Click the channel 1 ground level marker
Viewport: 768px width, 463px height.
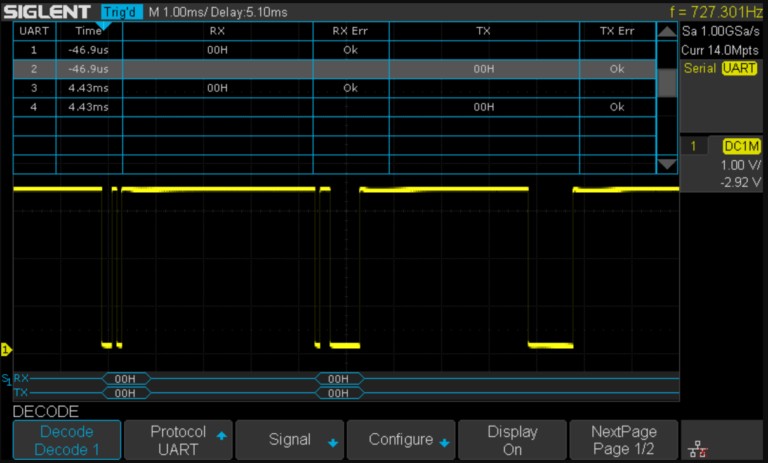(x=6, y=349)
